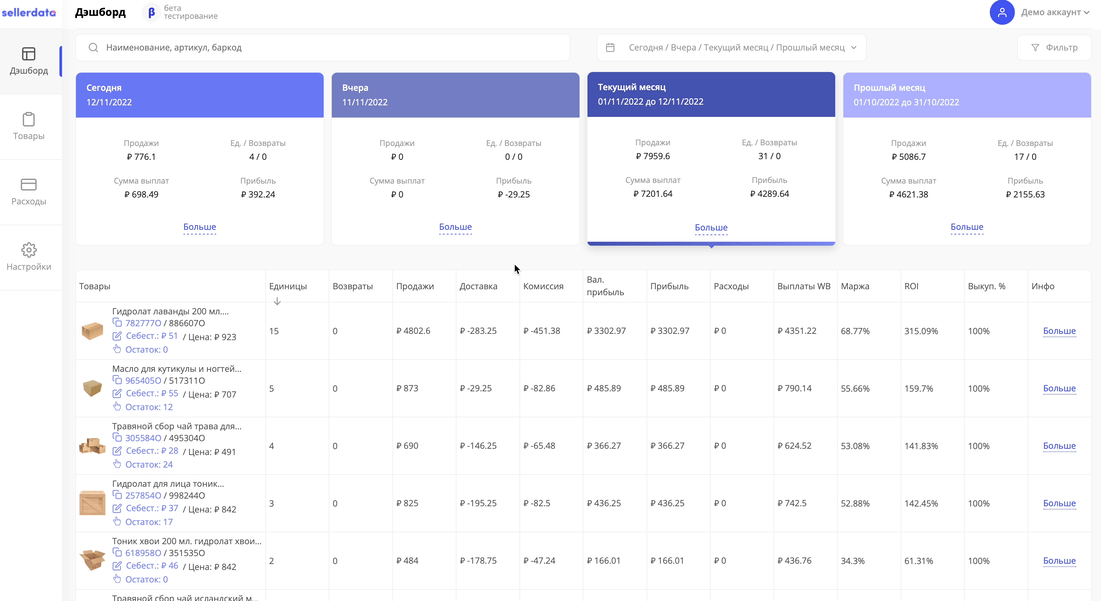Image resolution: width=1101 pixels, height=601 pixels.
Task: Open the Дэшборд sidebar section
Action: 29,61
